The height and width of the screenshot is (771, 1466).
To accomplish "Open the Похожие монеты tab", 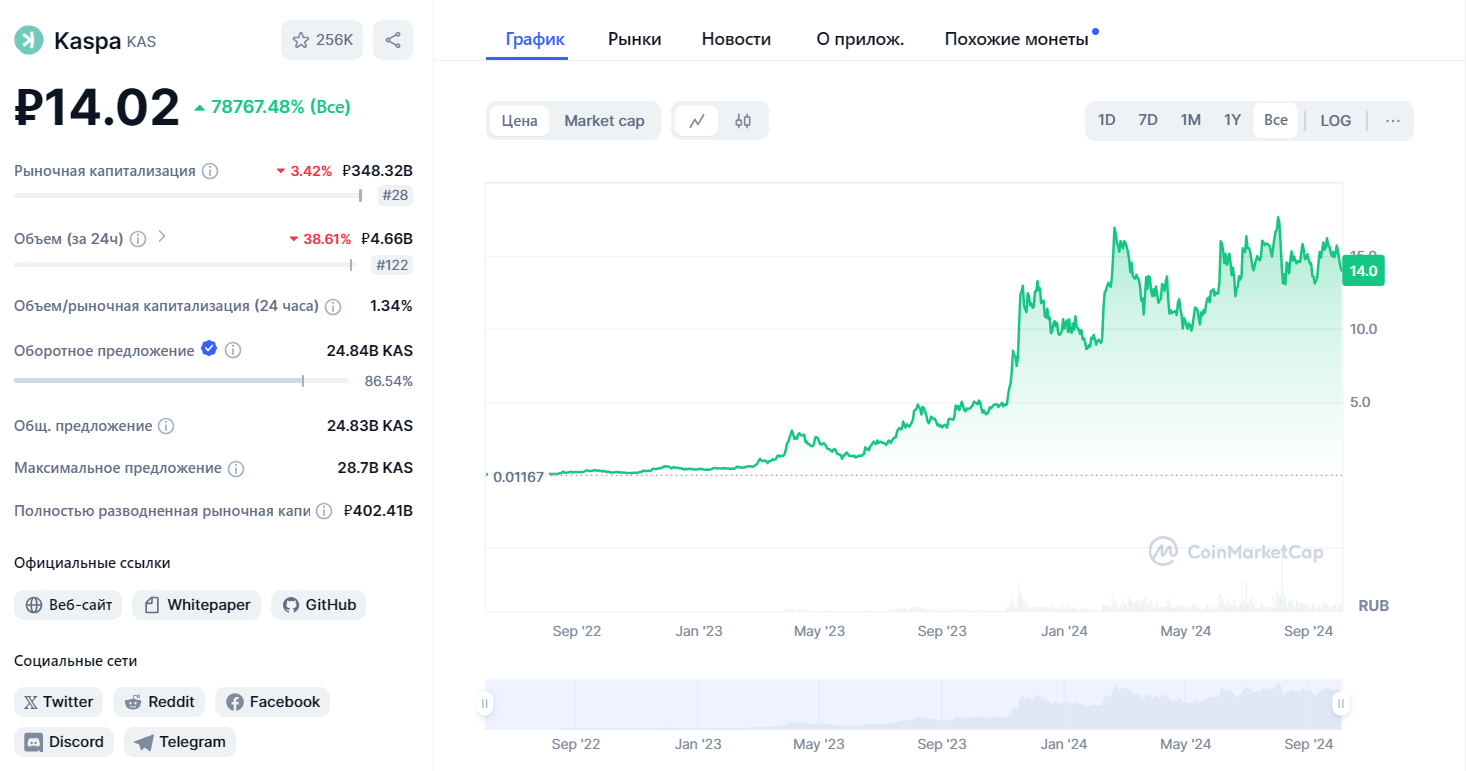I will click(1017, 39).
